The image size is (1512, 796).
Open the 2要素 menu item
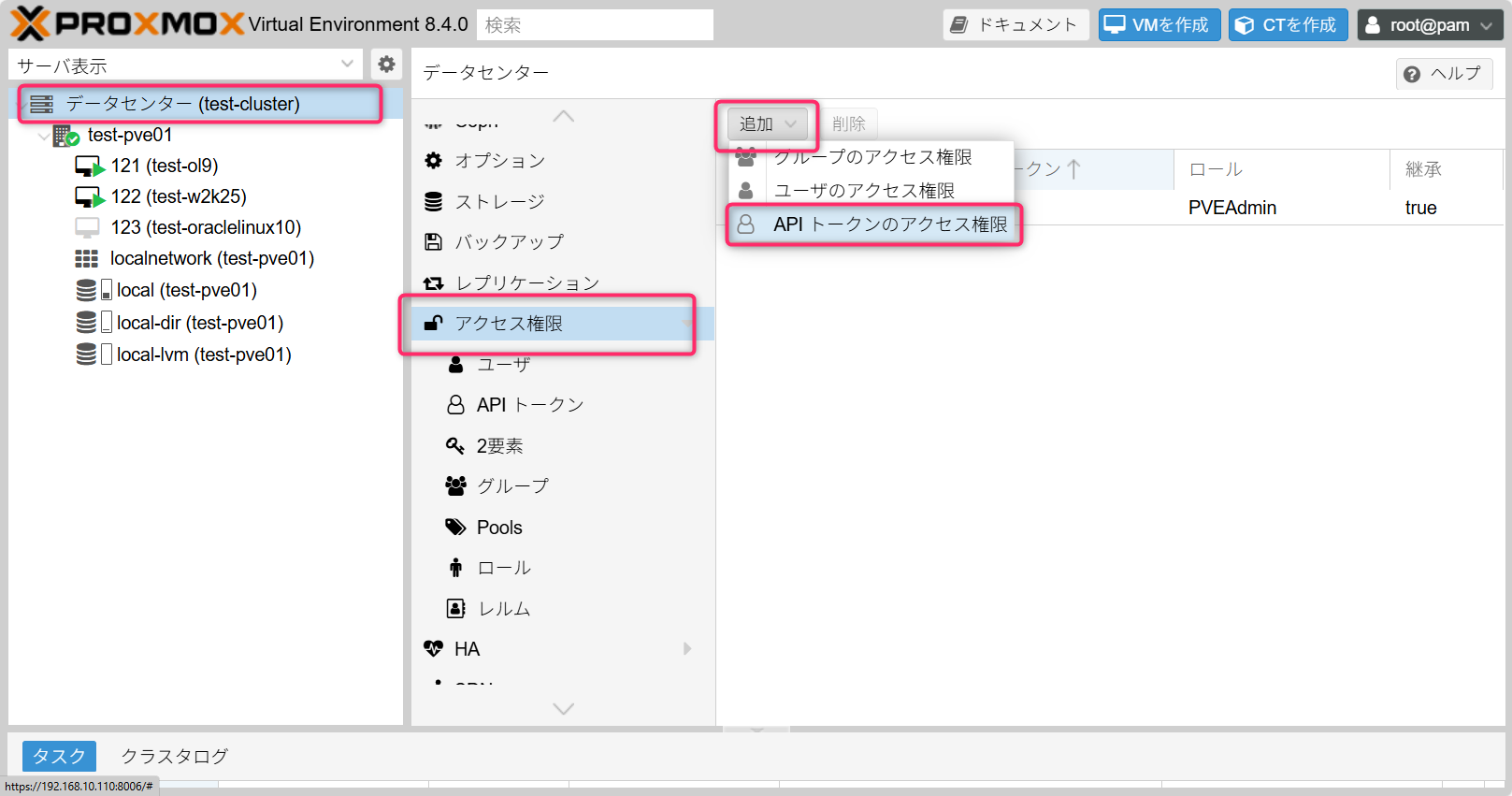[563, 445]
